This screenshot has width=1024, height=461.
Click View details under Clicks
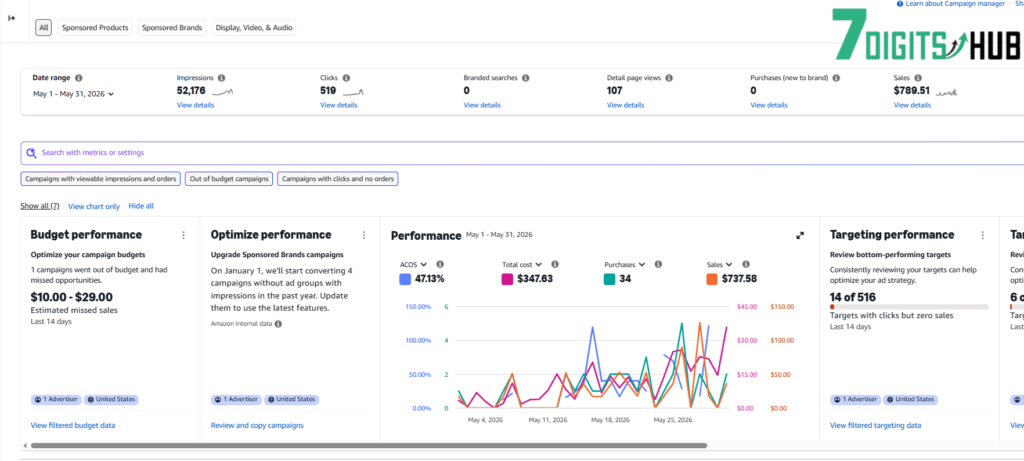point(338,105)
